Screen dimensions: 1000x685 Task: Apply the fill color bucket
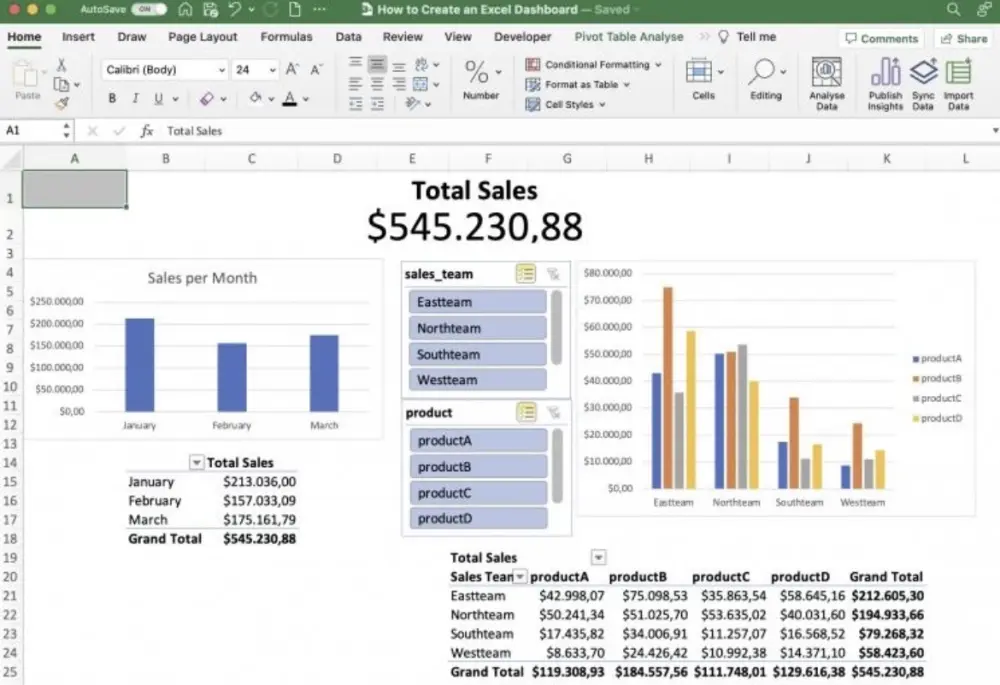(256, 98)
